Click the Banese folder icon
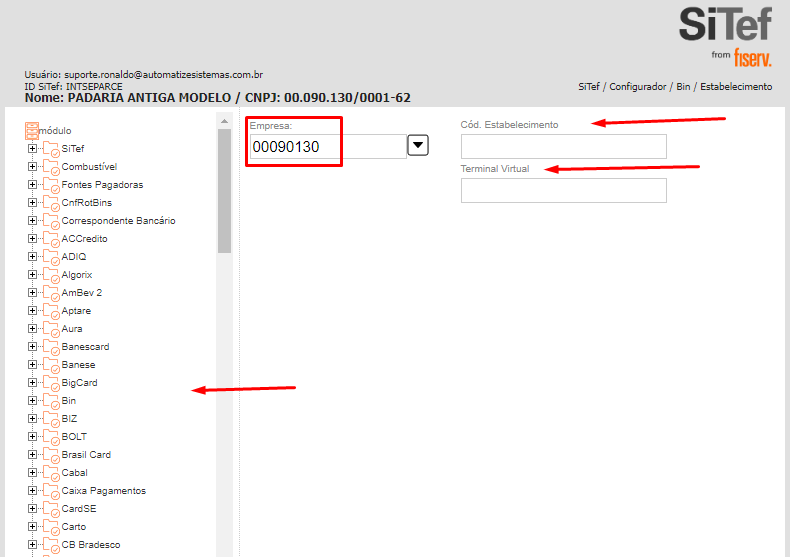The height and width of the screenshot is (557, 790). [51, 365]
